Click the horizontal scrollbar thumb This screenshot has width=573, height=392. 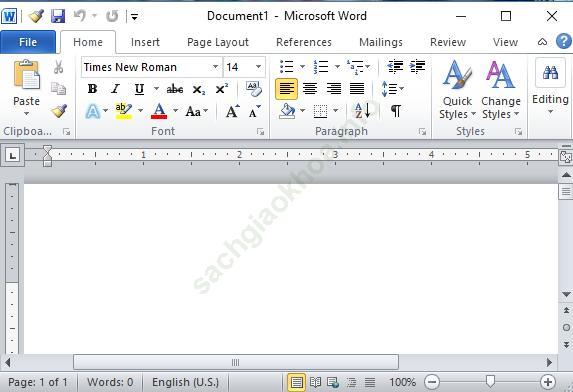236,362
